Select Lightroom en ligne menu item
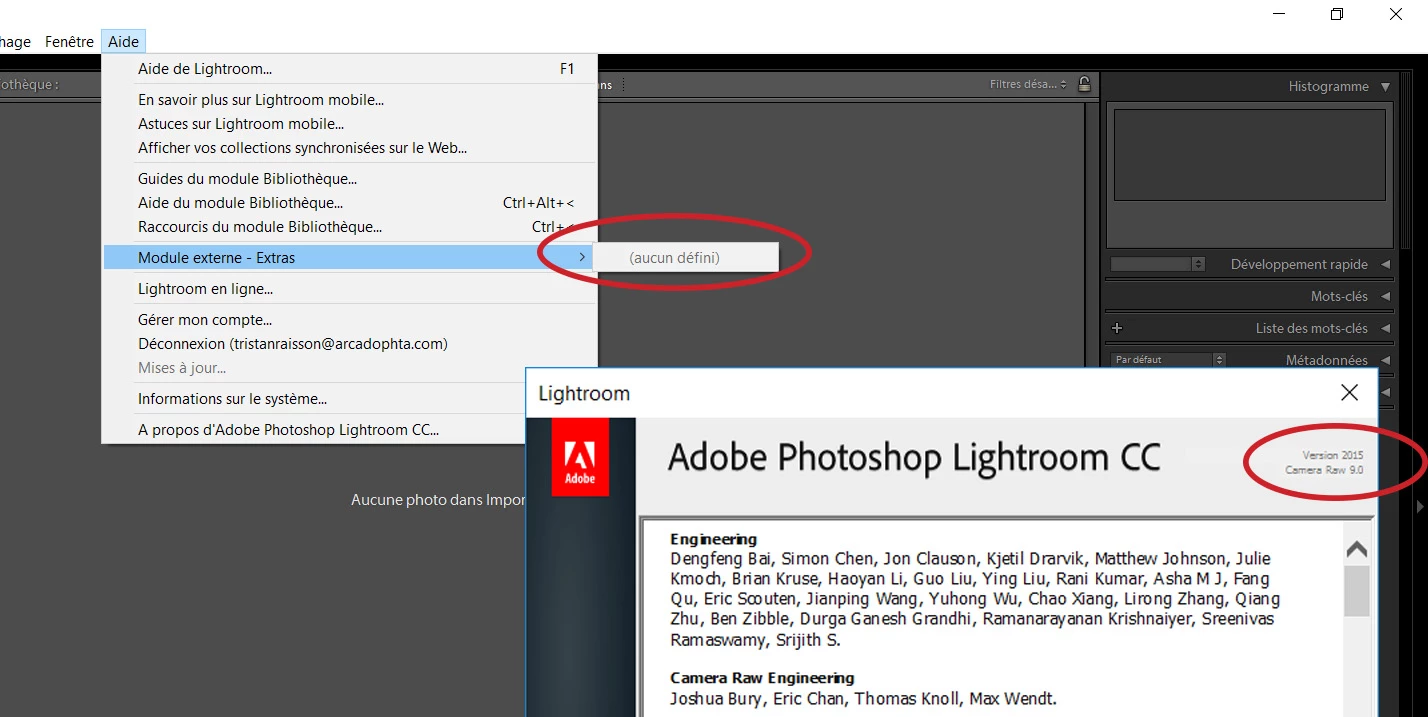 point(349,289)
